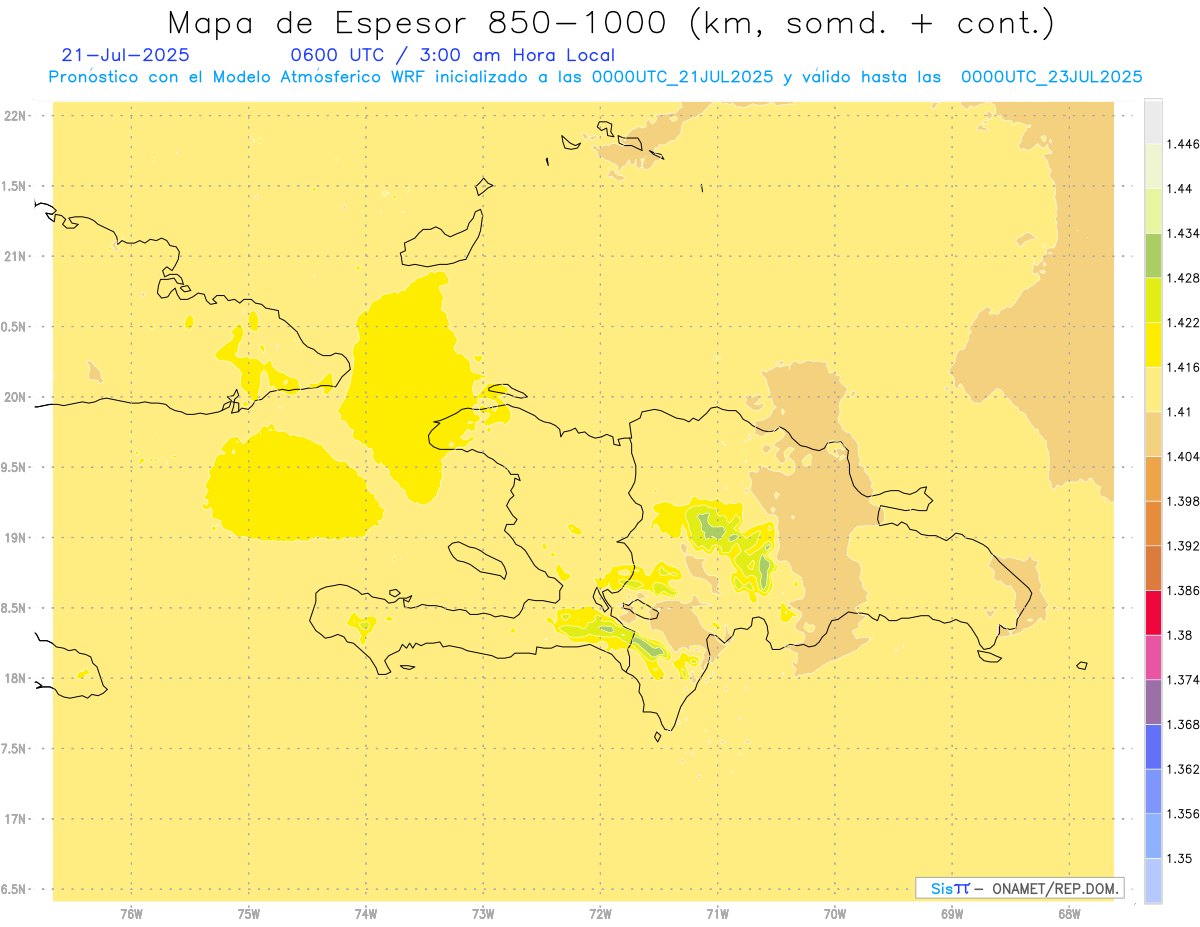Click the latitude label "19N"
1200x927 pixels.
pyautogui.click(x=14, y=538)
